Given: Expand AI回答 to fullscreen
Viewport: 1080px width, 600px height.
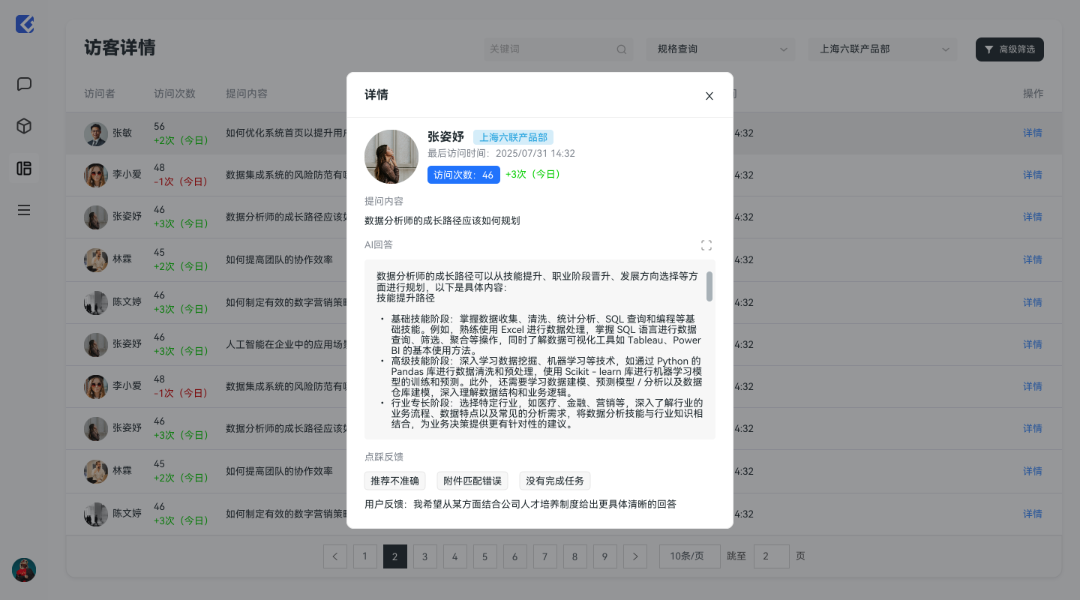Looking at the screenshot, I should (706, 245).
